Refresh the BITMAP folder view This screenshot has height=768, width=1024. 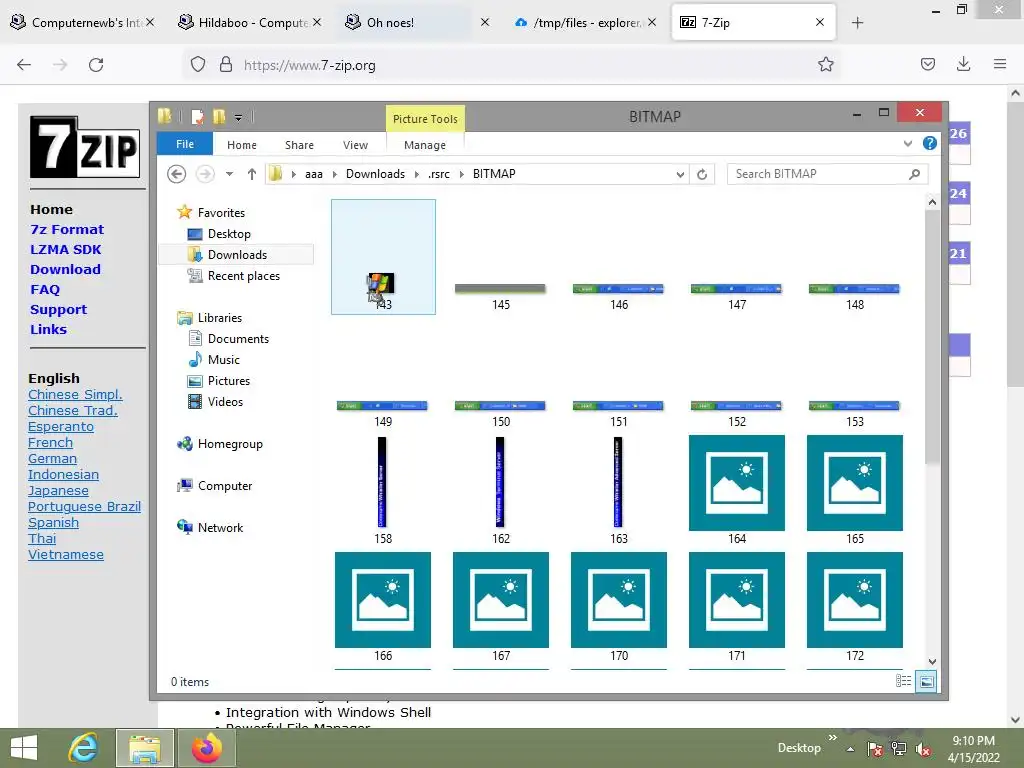[702, 174]
